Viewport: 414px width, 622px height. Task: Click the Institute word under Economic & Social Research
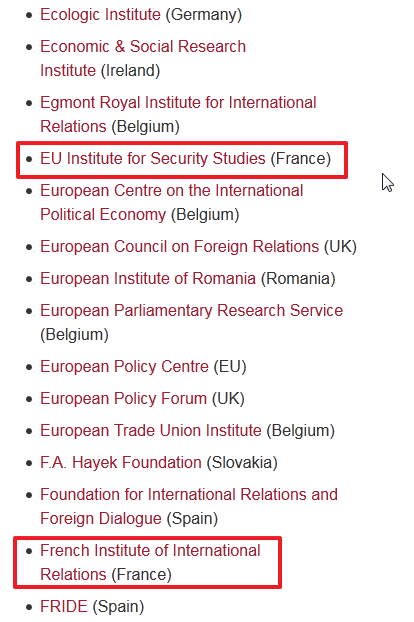click(x=68, y=71)
